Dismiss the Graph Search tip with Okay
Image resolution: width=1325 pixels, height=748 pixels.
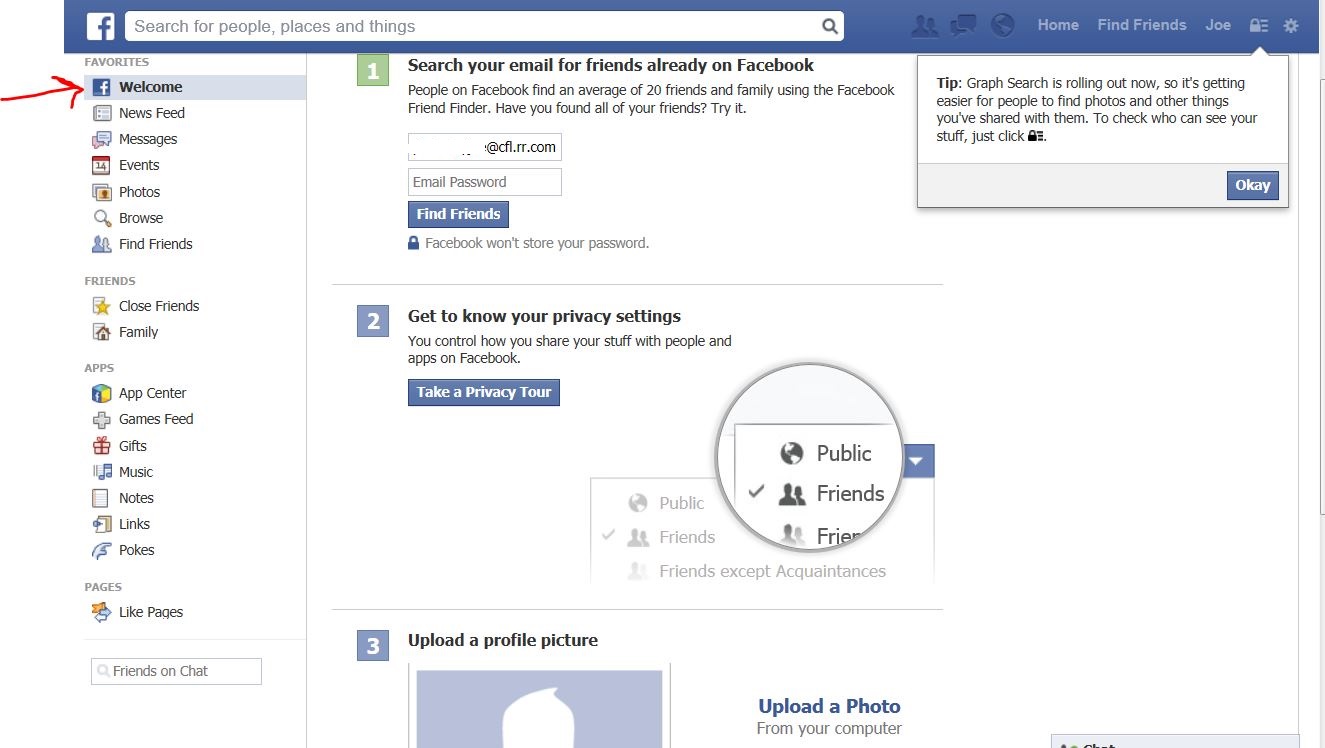tap(1253, 185)
